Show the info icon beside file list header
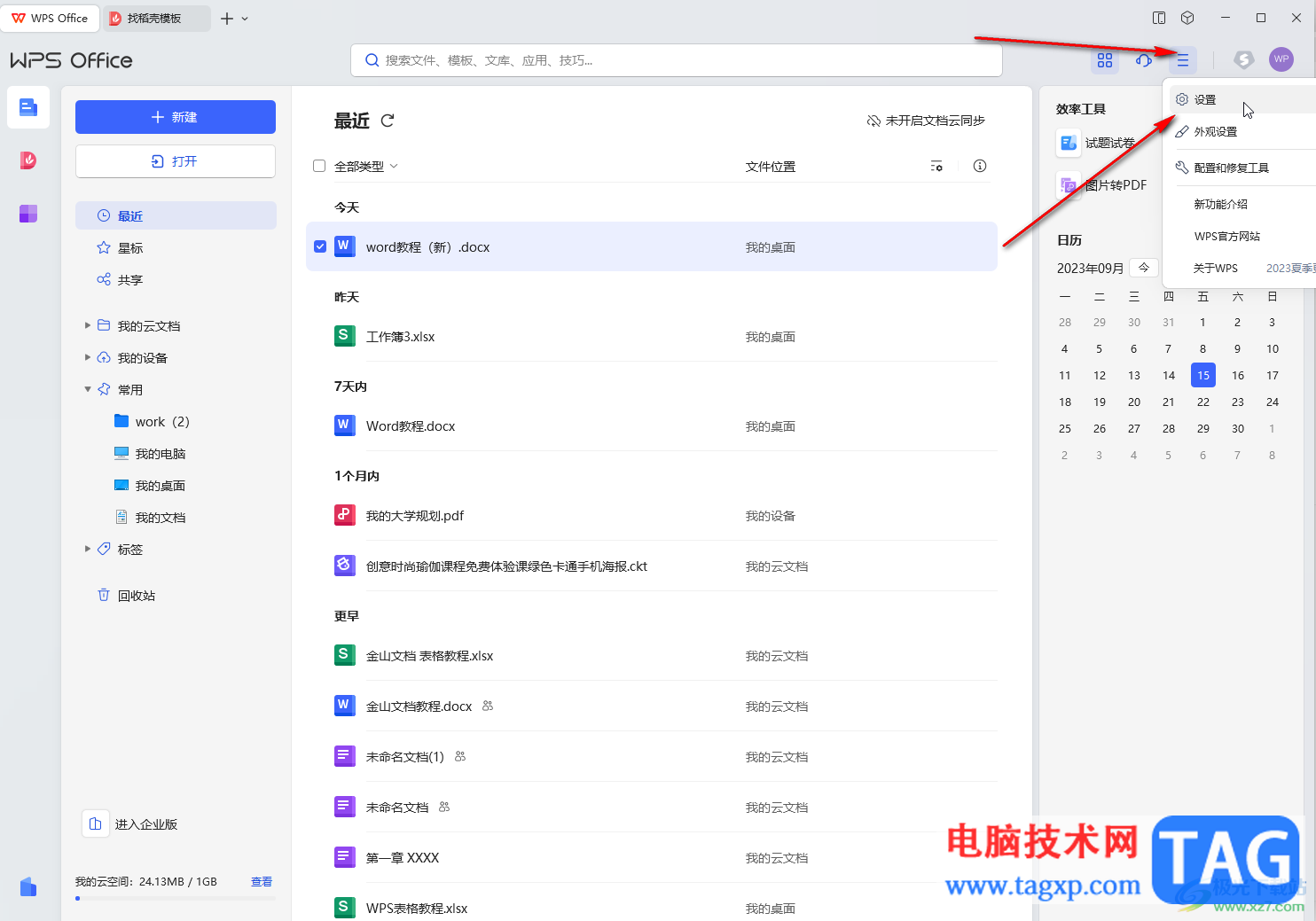Image resolution: width=1316 pixels, height=921 pixels. [980, 166]
